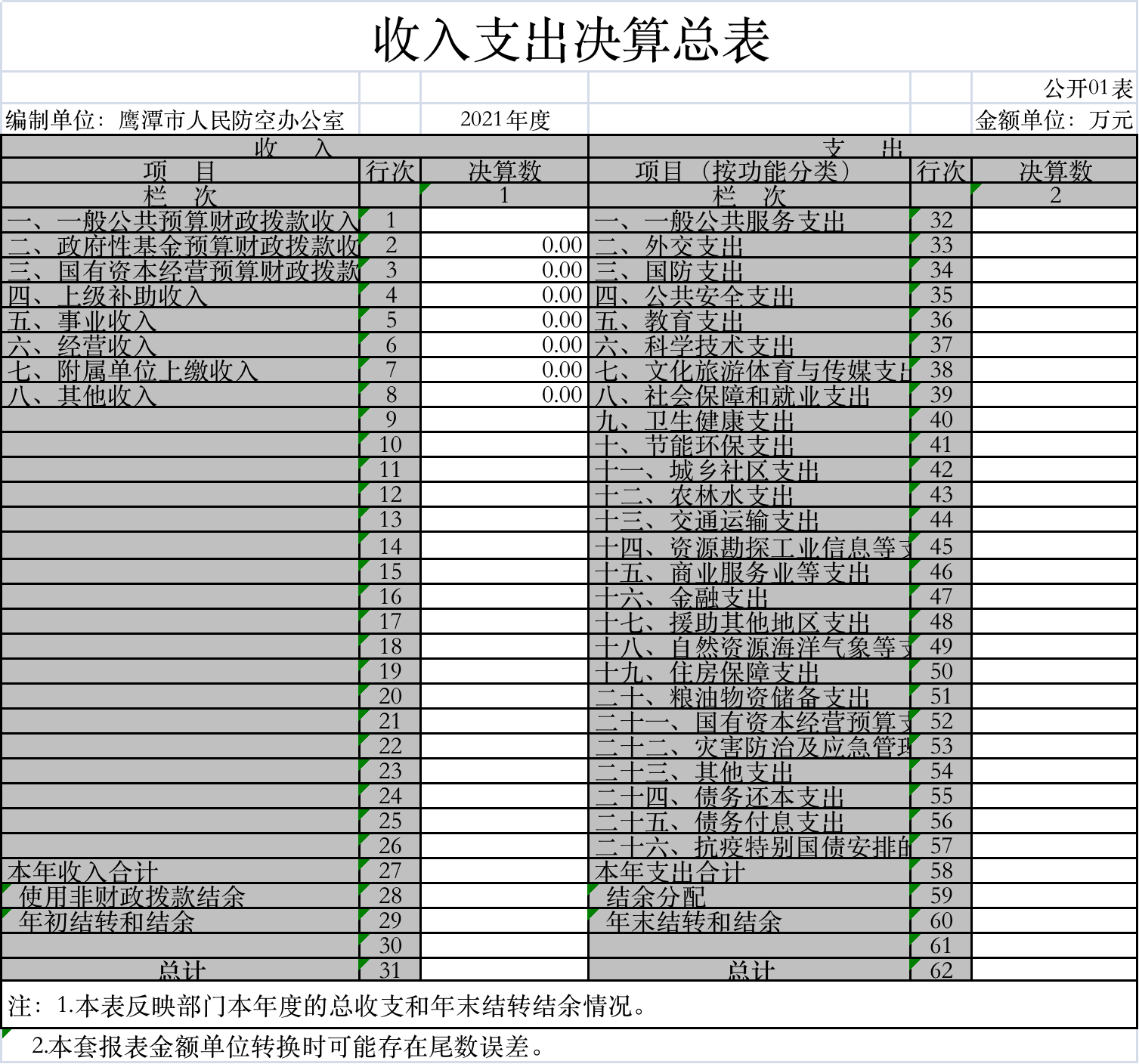Select the 二十三、其他支出 cell

click(750, 772)
